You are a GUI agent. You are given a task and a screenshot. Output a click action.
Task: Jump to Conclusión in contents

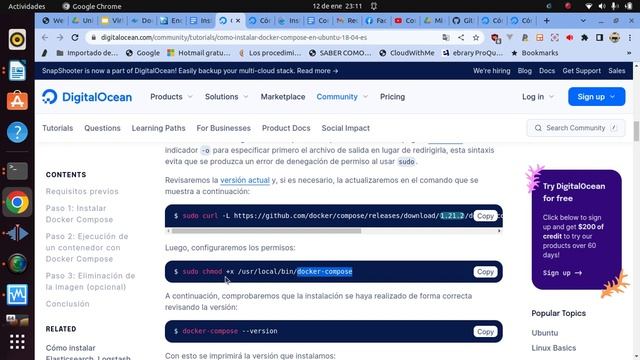click(67, 304)
